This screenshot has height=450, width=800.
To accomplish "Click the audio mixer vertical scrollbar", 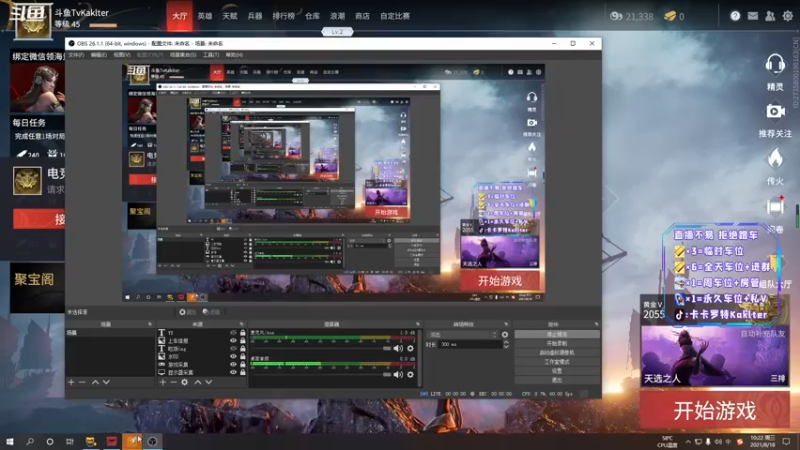I will [x=420, y=357].
